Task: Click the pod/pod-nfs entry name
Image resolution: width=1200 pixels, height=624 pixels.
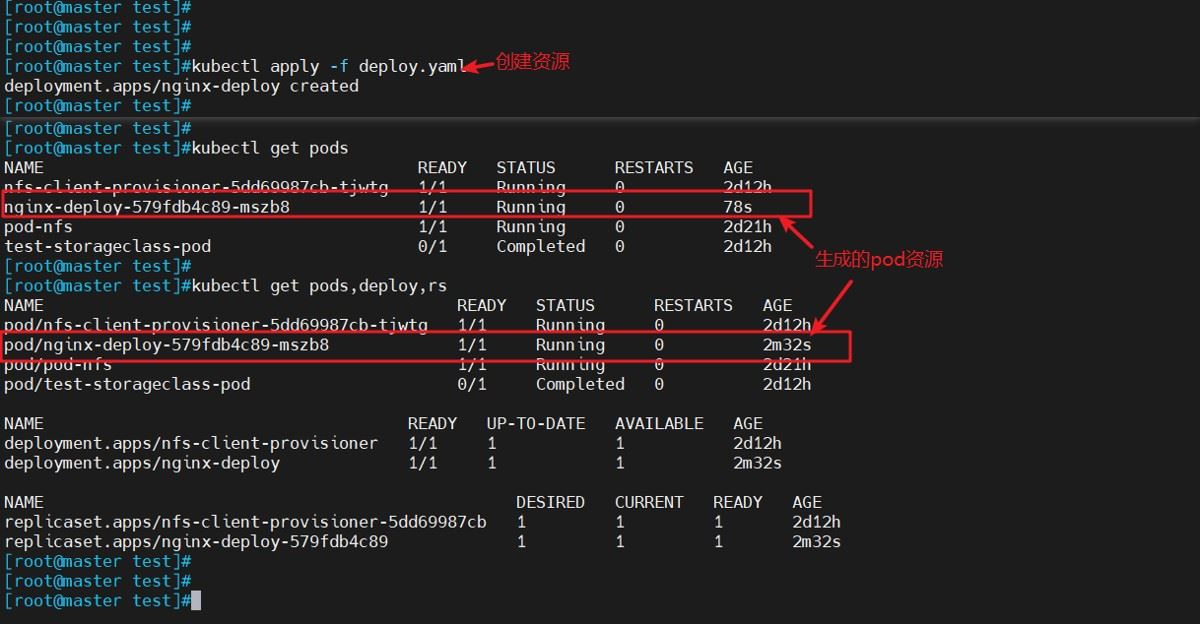Action: pos(58,365)
